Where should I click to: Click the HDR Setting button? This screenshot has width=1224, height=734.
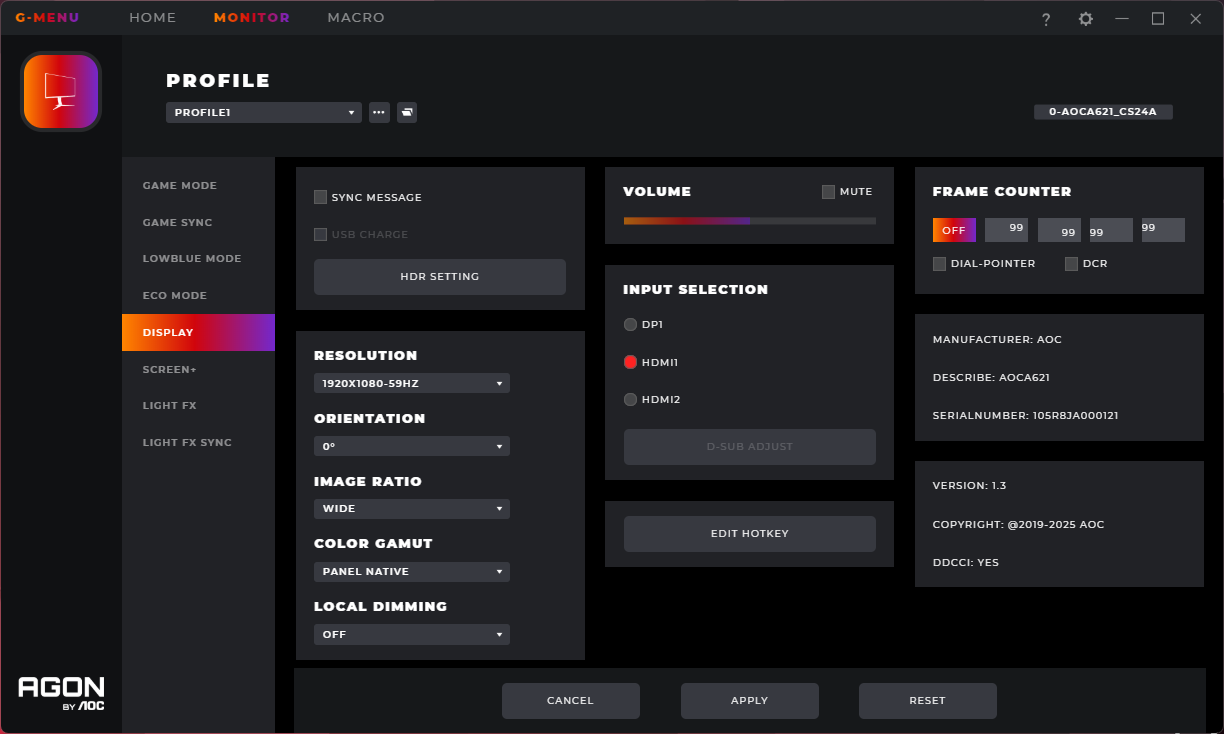pos(440,277)
